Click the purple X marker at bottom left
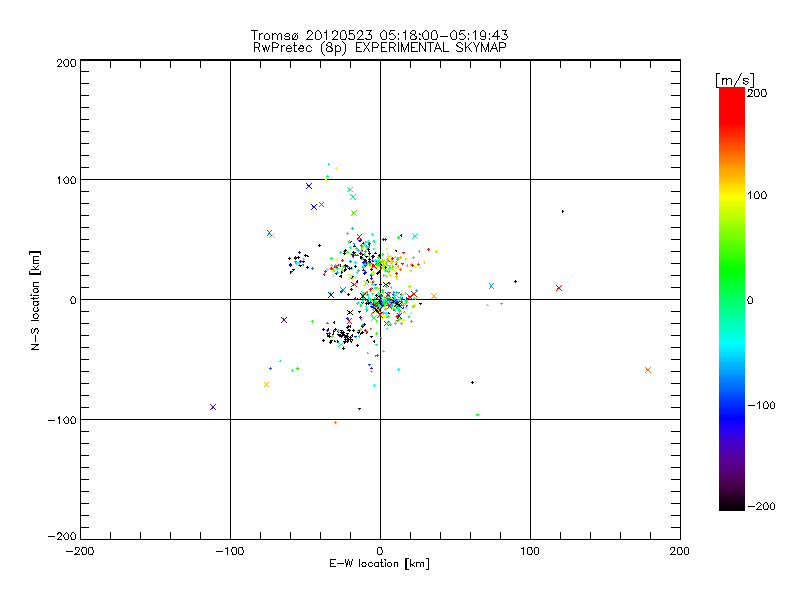 [213, 407]
